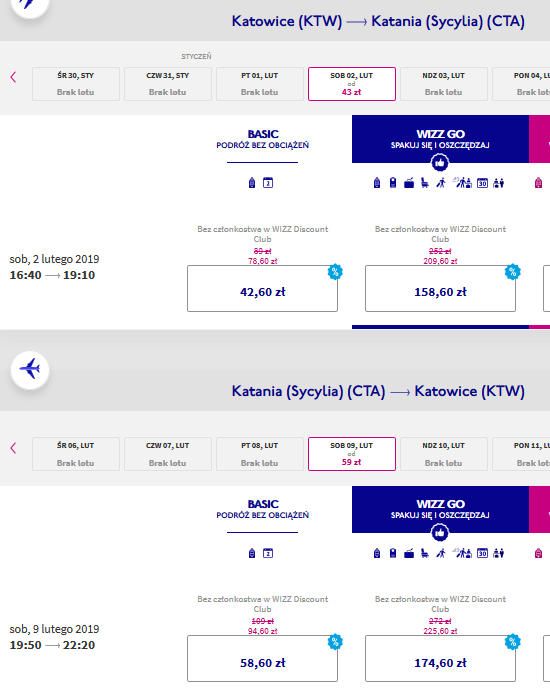Select the NDZ 03, LUT date tab
550x690 pixels.
click(444, 84)
